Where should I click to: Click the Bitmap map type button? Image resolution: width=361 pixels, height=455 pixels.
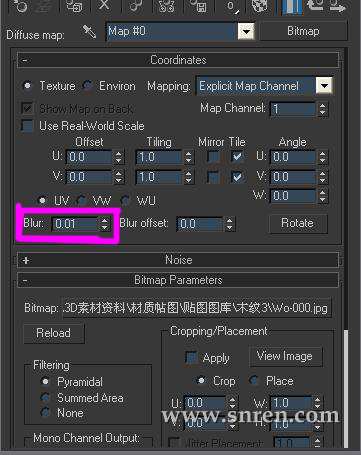pos(303,31)
